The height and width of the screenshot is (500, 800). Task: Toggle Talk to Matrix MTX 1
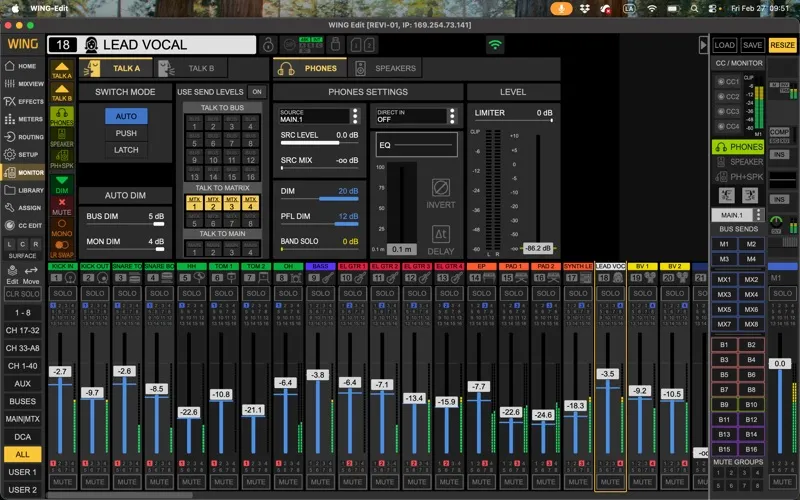(x=194, y=203)
